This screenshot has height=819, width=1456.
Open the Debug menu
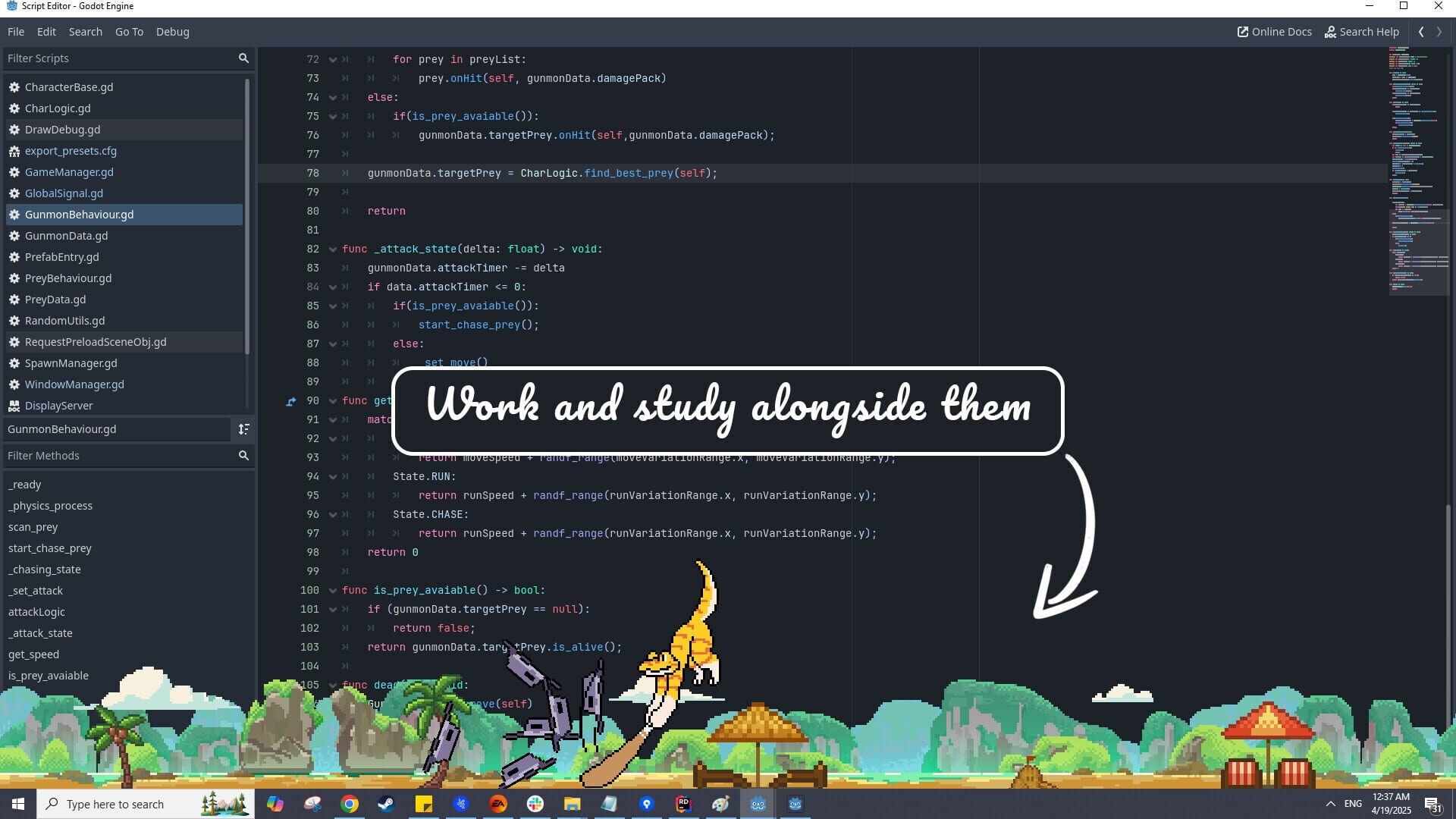click(172, 32)
